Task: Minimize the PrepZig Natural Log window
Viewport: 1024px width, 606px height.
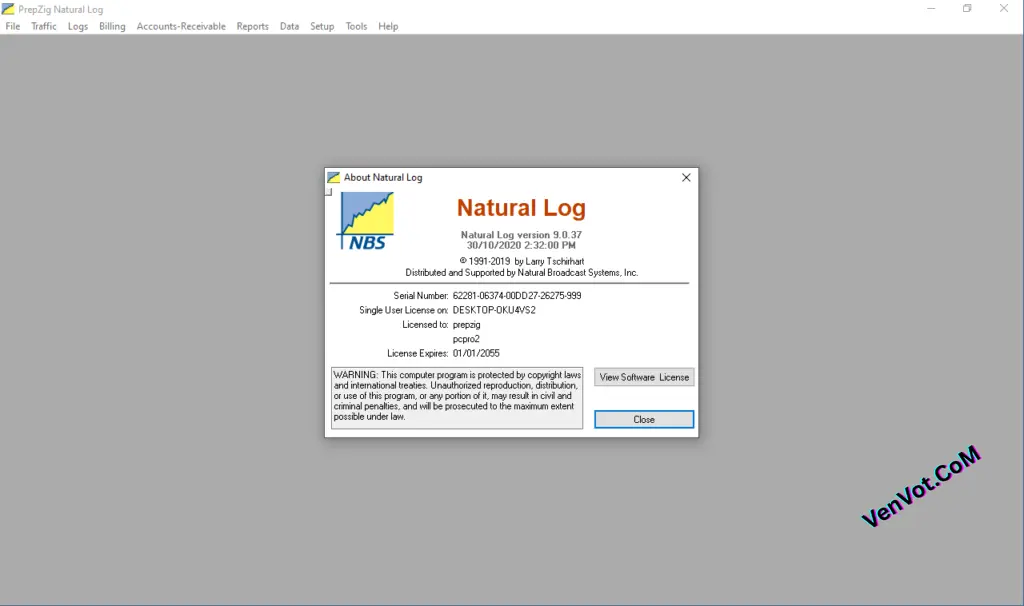Action: pyautogui.click(x=931, y=8)
